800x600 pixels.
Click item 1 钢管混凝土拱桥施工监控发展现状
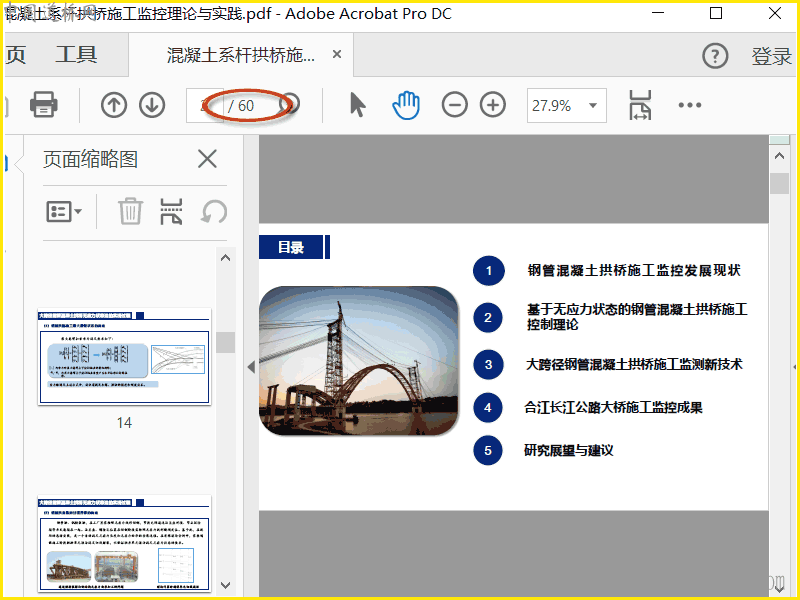(634, 270)
